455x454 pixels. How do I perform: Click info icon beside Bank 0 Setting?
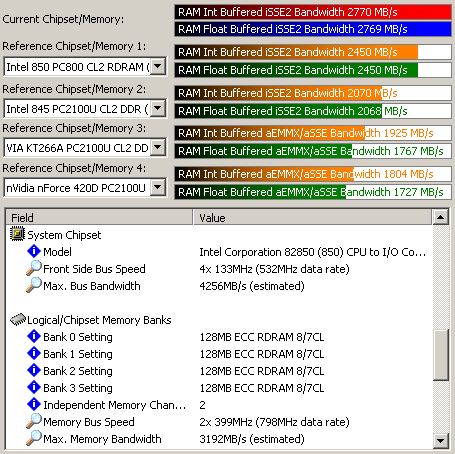(x=34, y=336)
